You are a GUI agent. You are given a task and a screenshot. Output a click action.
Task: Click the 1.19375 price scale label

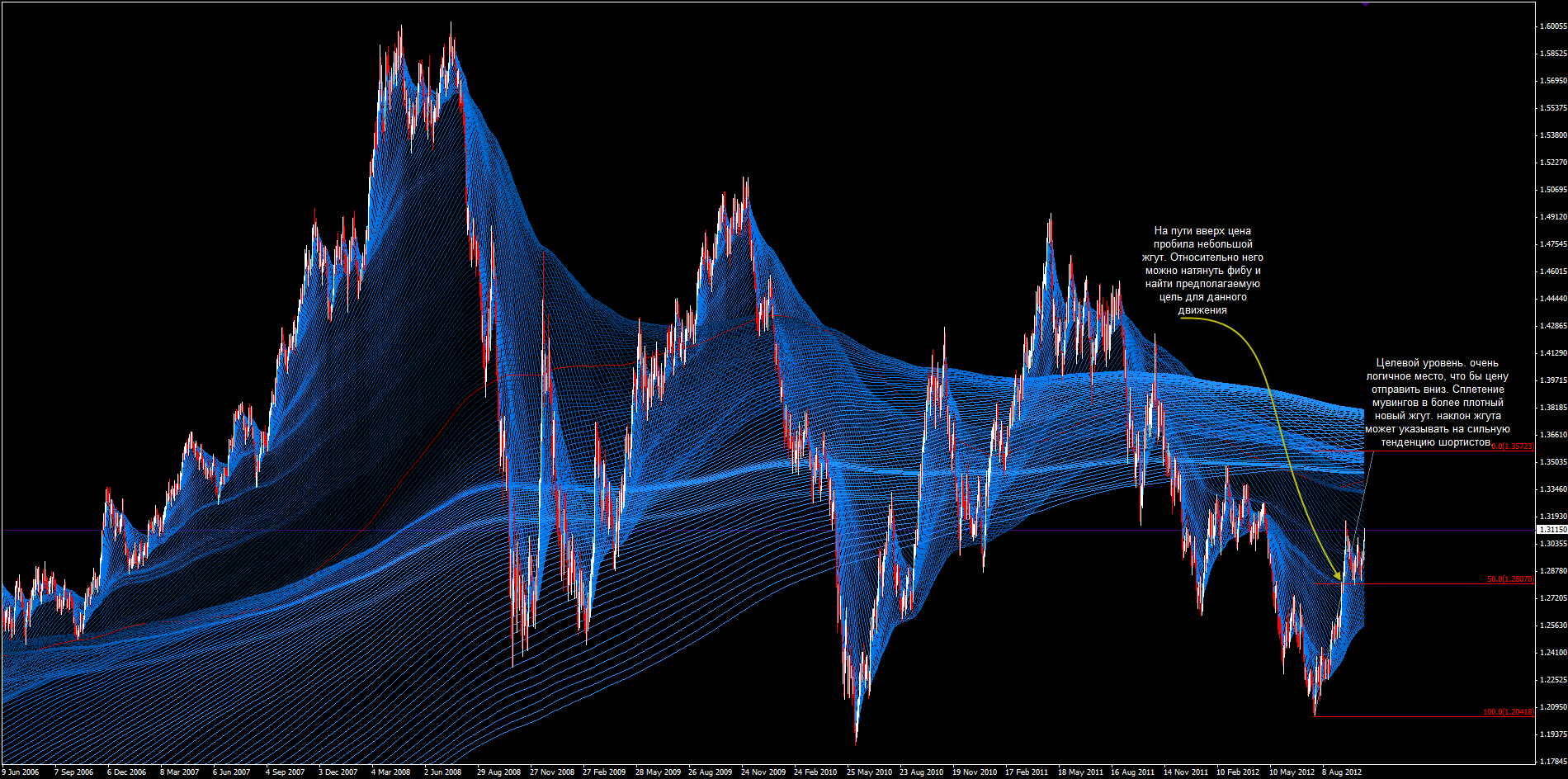tap(1553, 734)
